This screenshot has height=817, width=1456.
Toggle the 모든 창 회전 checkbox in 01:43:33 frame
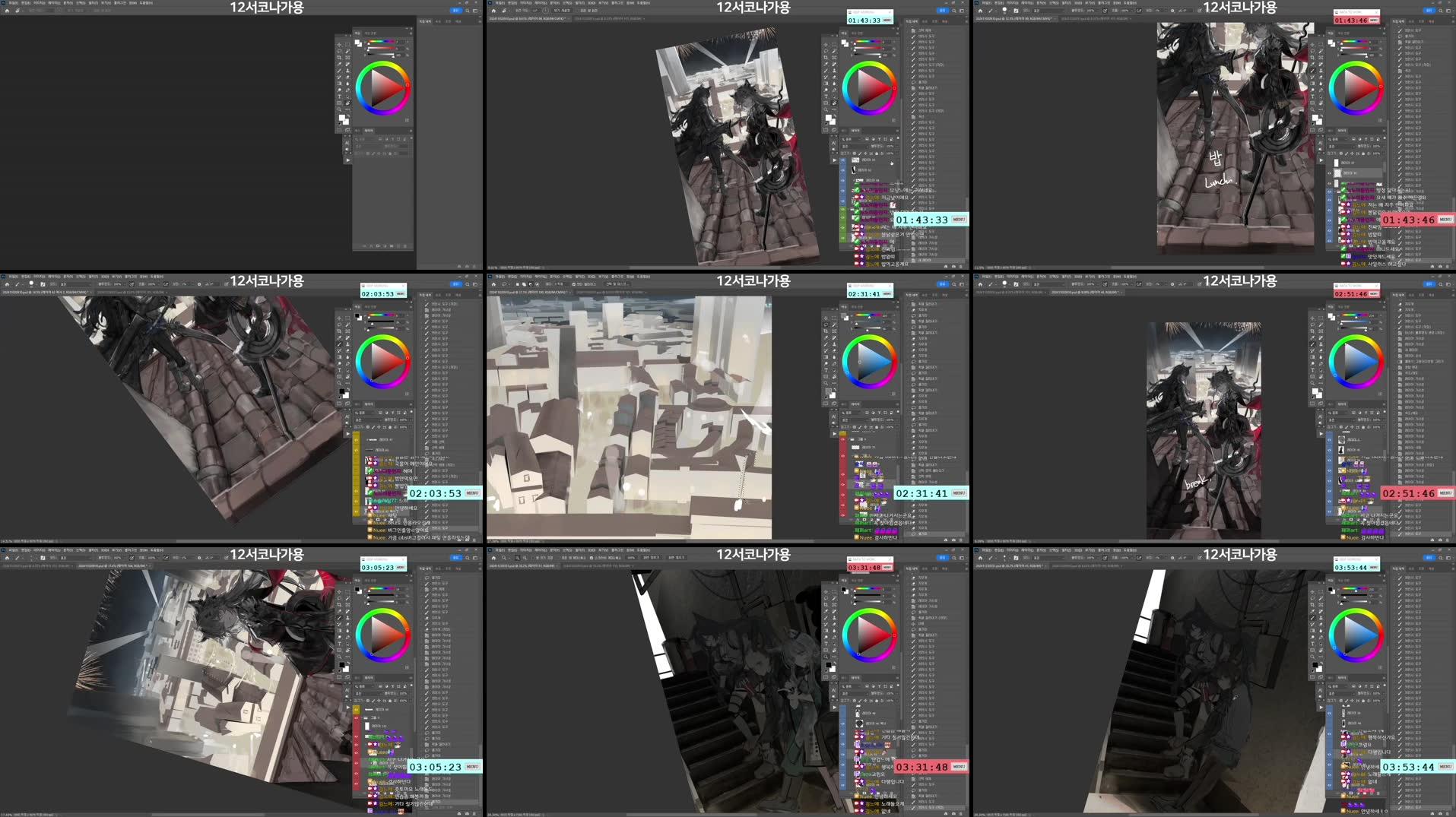pos(577,11)
